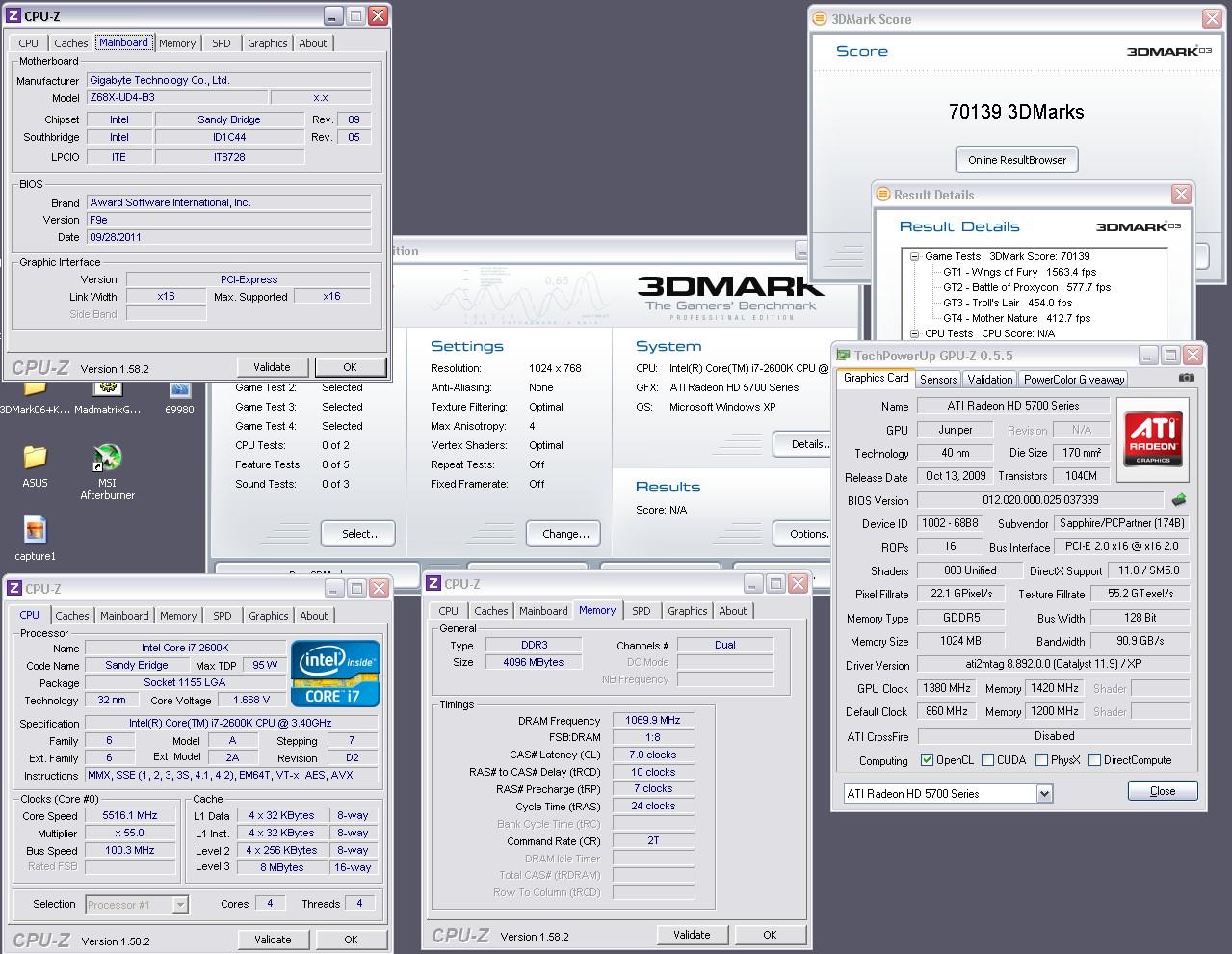
Task: Collapse the Game Tests tree node
Action: click(x=914, y=256)
